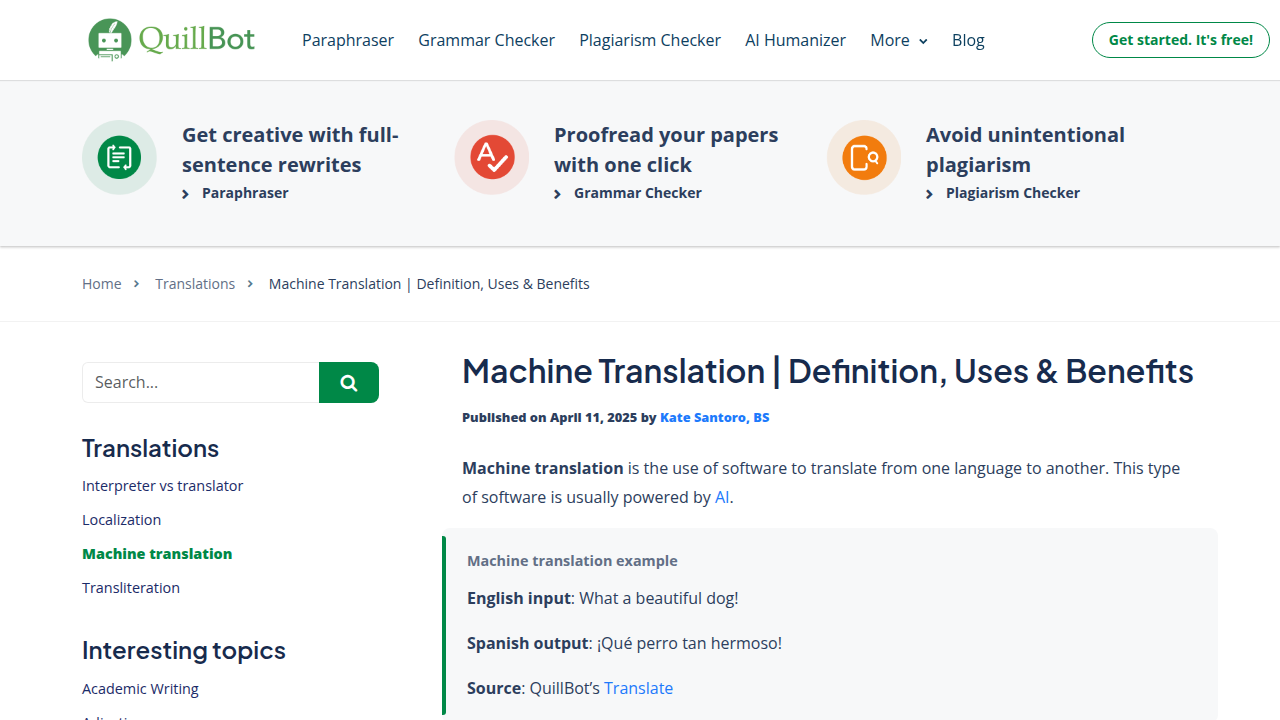1280x720 pixels.
Task: Open Interpreter vs translator sidebar link
Action: point(163,486)
